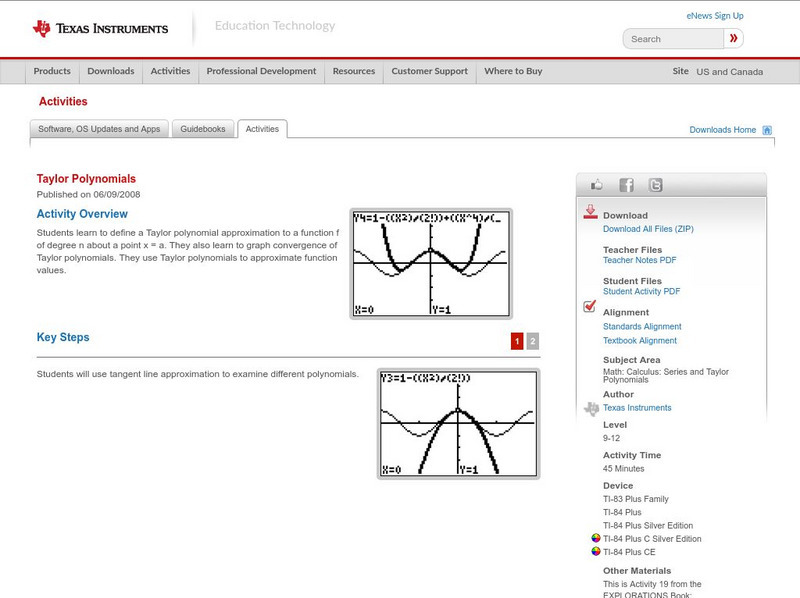Click the Activity Overview heading
Screen dimensions: 800x598
pos(82,214)
